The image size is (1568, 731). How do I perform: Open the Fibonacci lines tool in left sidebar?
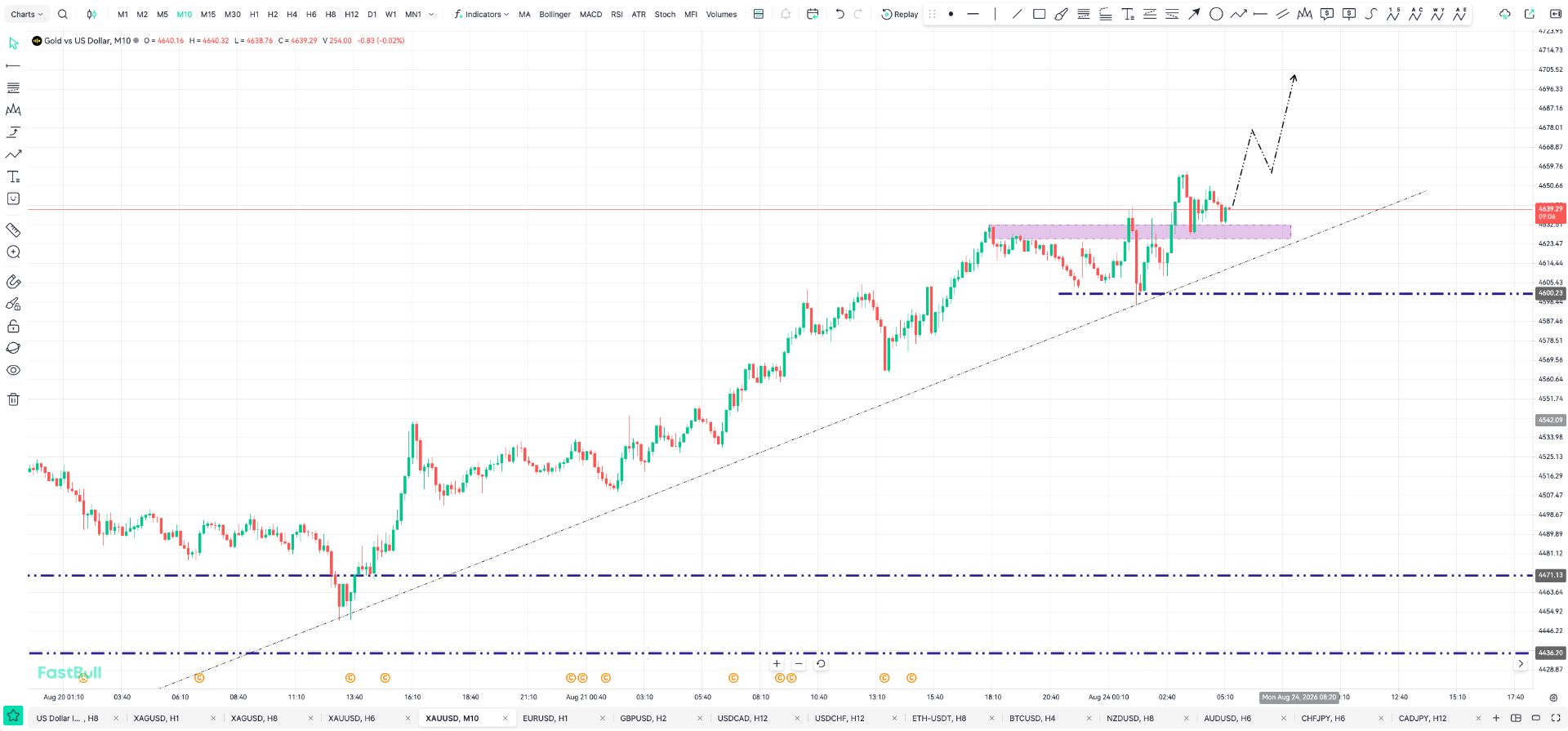tap(13, 87)
